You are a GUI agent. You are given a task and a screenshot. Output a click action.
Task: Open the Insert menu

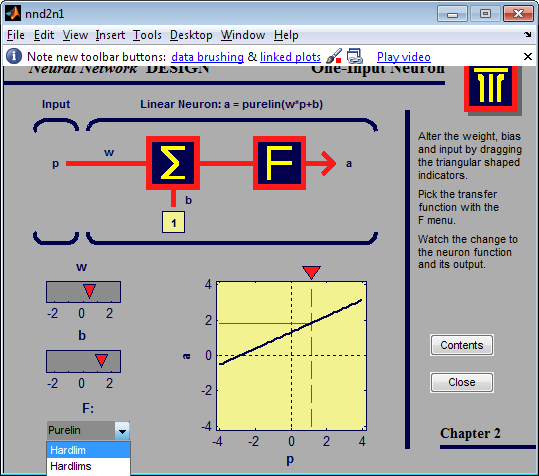pyautogui.click(x=110, y=35)
